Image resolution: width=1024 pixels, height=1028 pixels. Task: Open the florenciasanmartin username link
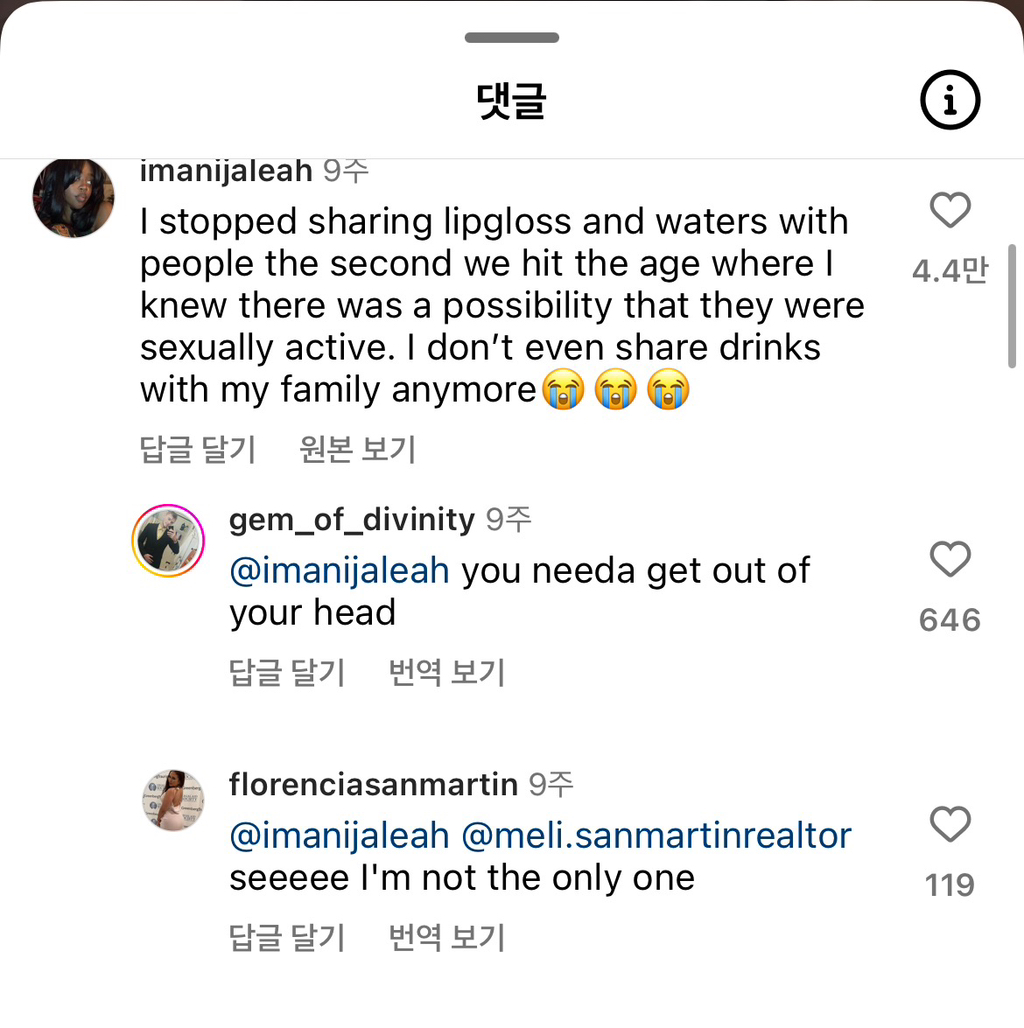[x=373, y=785]
